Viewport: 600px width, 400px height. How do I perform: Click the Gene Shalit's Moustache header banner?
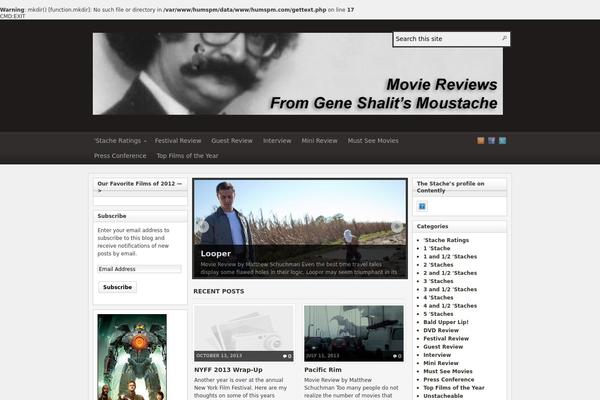pyautogui.click(x=298, y=74)
